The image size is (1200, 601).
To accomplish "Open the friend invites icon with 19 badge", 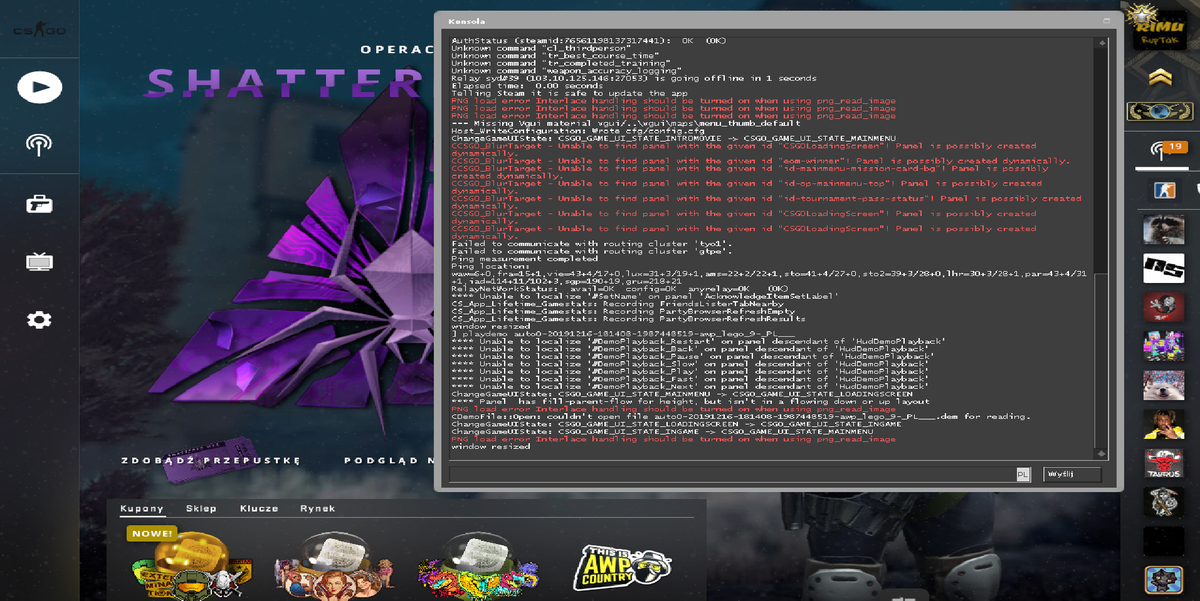I will click(1163, 151).
